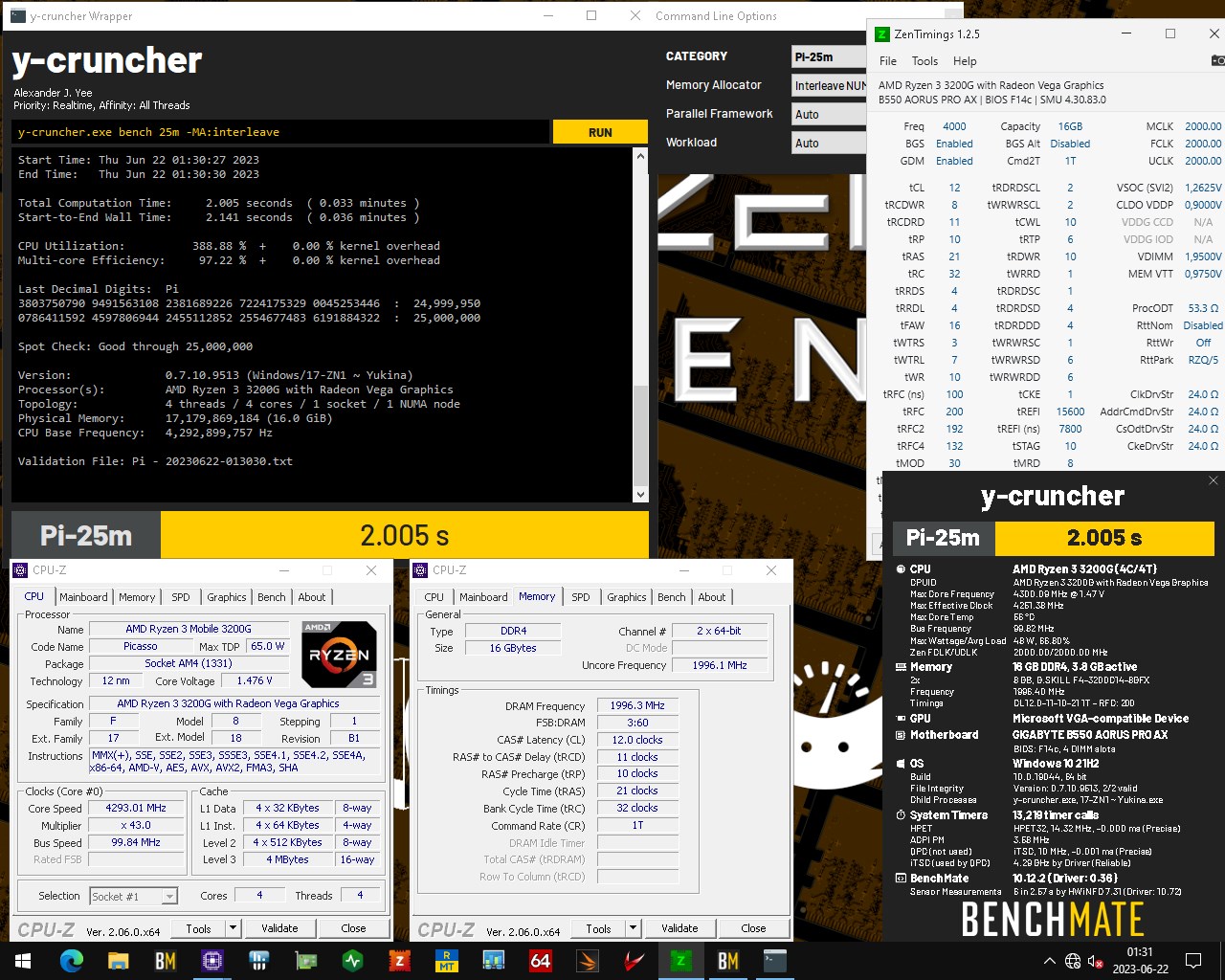Click the ZenTimings window title icon
The height and width of the screenshot is (980, 1225).
click(882, 33)
